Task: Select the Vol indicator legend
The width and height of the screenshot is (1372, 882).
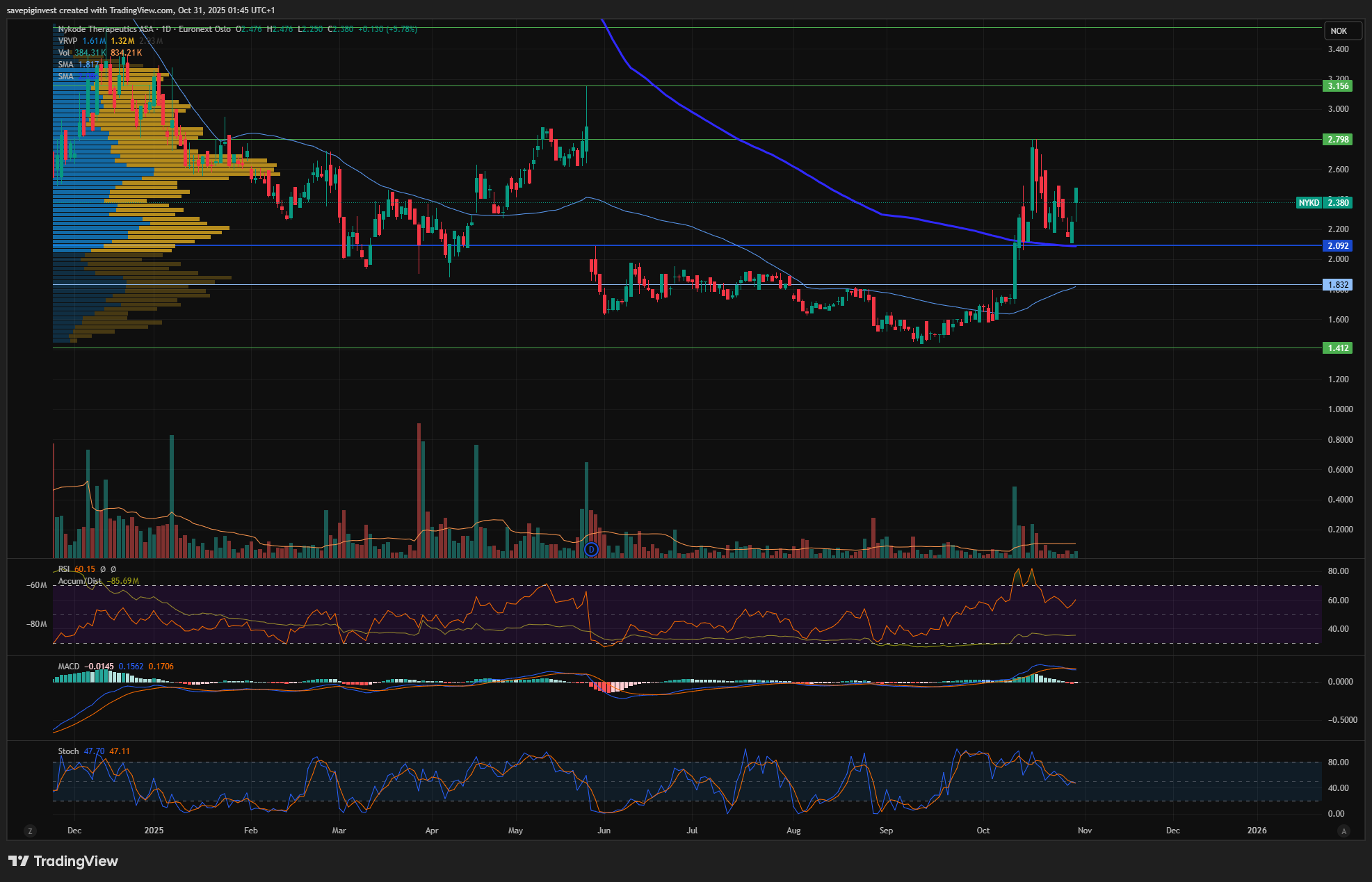Action: (x=64, y=53)
